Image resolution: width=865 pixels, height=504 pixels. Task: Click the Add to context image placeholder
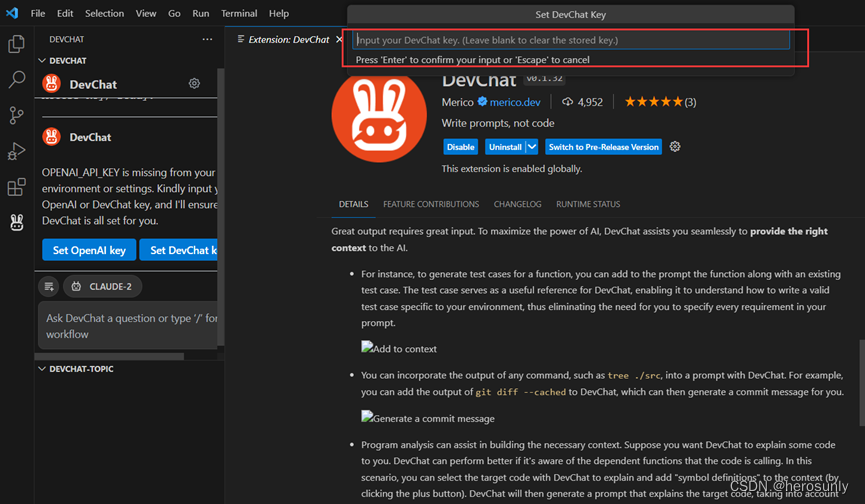[399, 348]
